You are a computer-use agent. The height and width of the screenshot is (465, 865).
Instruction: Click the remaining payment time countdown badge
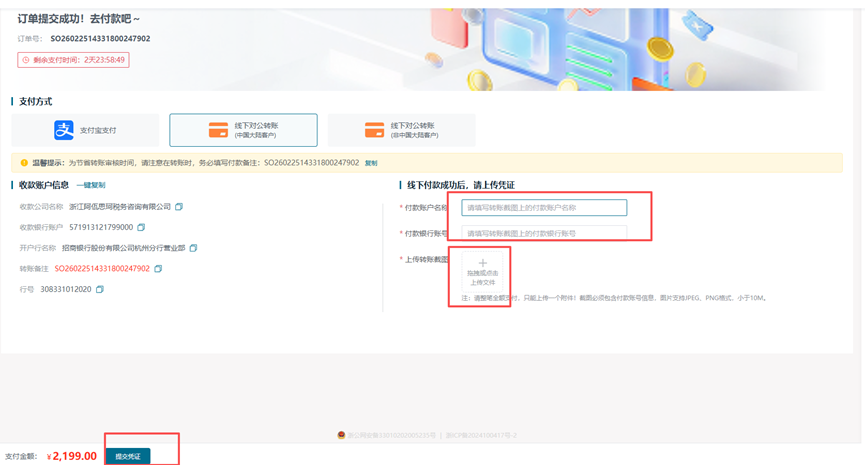pos(73,60)
